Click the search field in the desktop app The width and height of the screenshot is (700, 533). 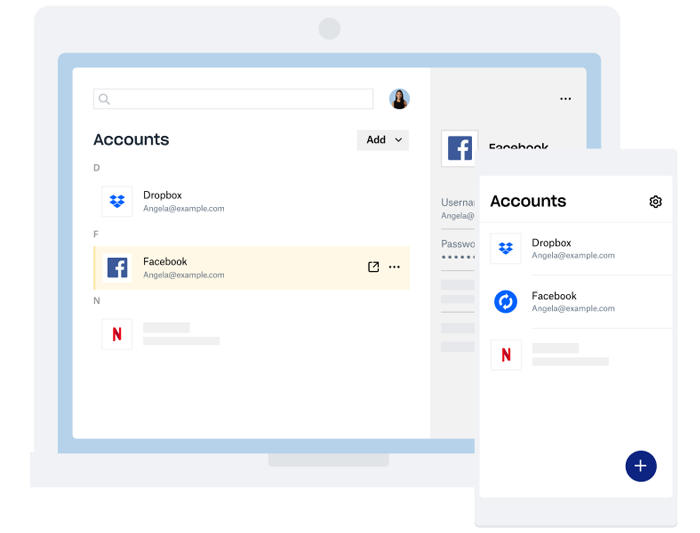(233, 99)
